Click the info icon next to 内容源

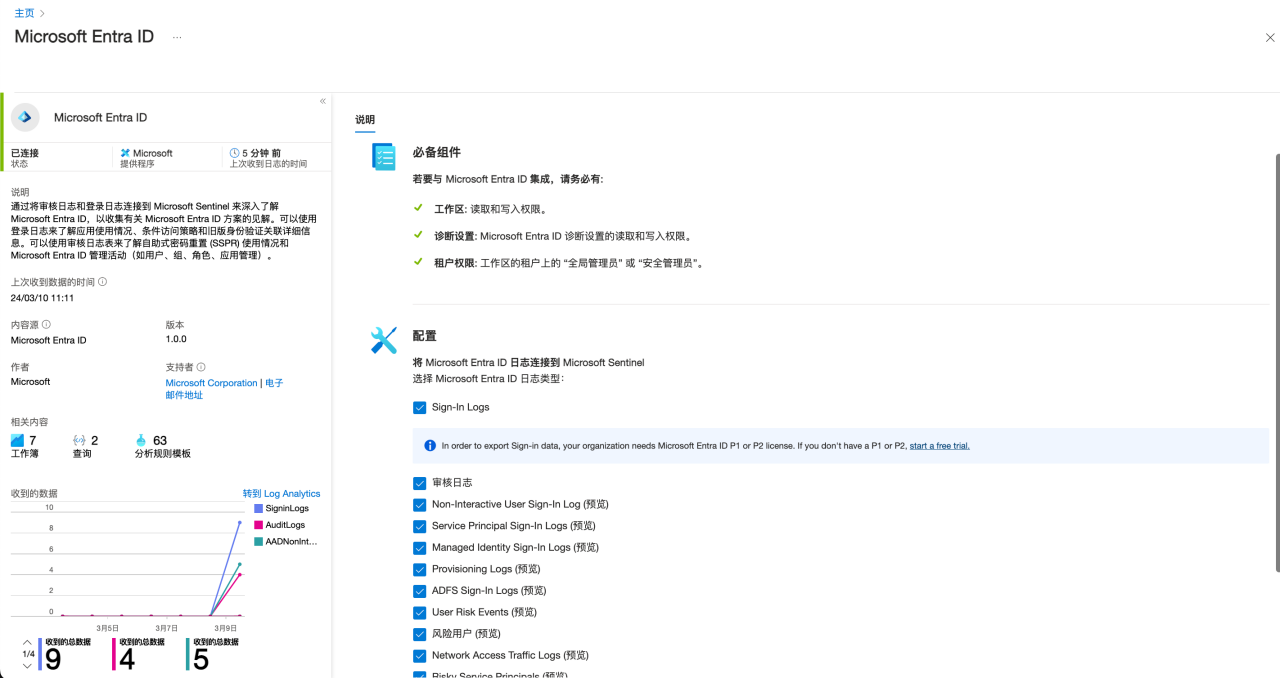click(x=46, y=325)
